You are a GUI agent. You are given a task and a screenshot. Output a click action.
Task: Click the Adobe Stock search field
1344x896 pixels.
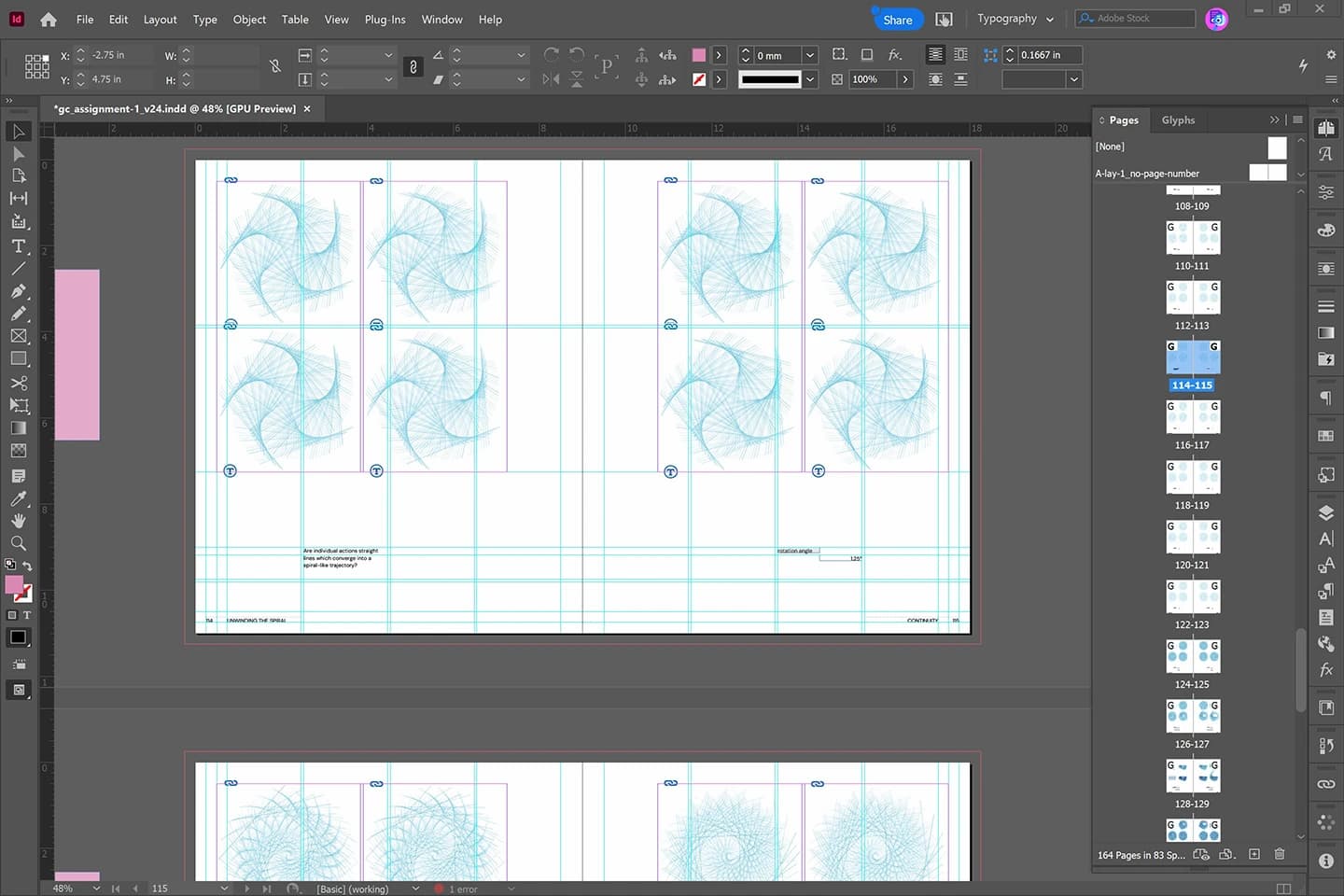(x=1135, y=19)
